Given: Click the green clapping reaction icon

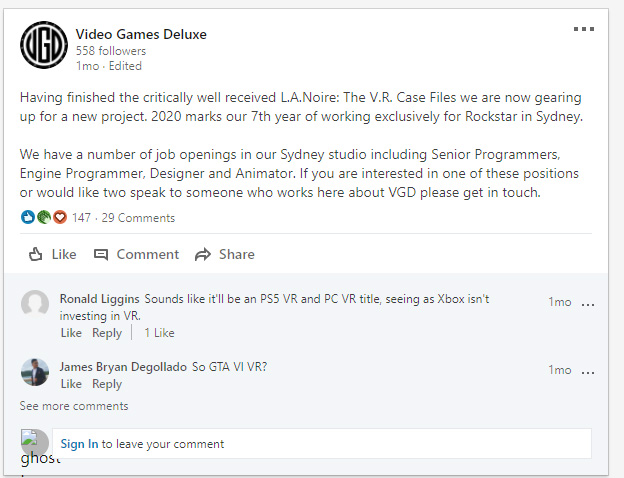Looking at the screenshot, I should (44, 217).
